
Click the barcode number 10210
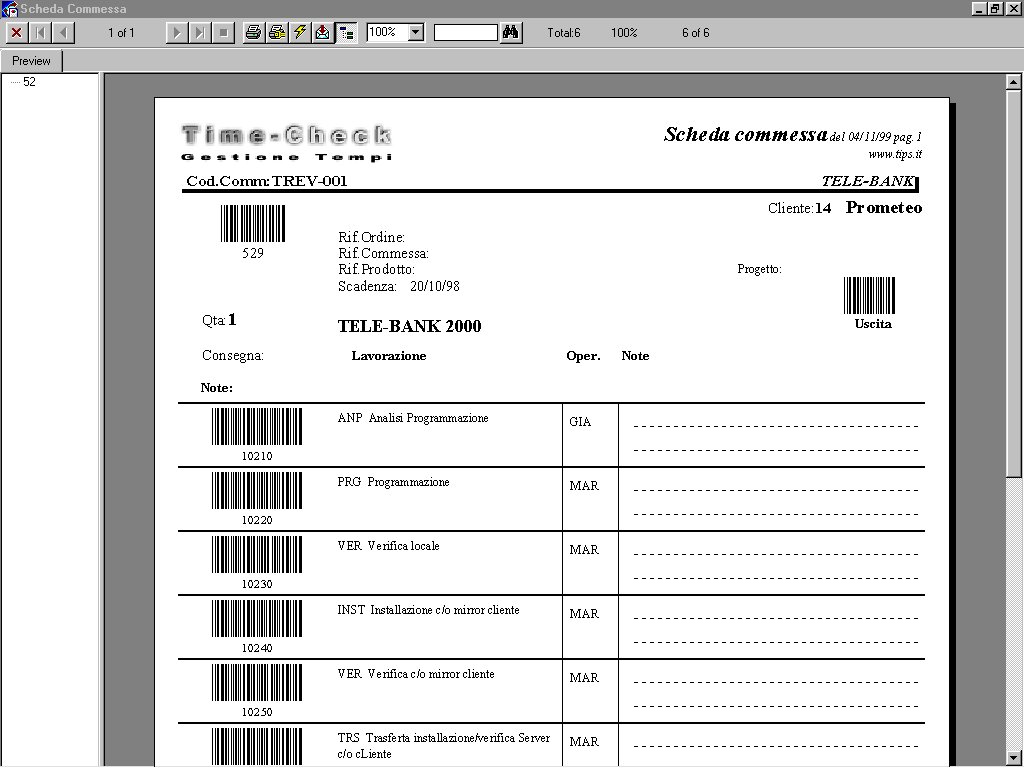coord(257,456)
